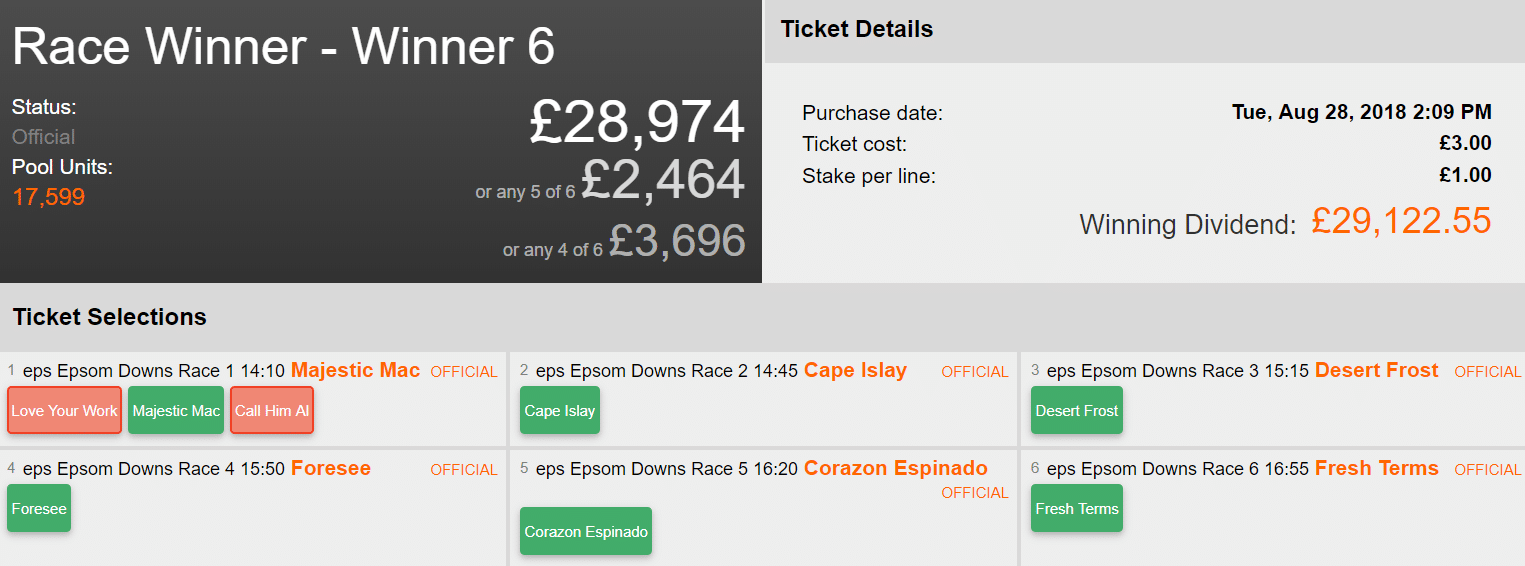Click the Corazon Espinado selection chip
Image resolution: width=1525 pixels, height=566 pixels.
(586, 531)
